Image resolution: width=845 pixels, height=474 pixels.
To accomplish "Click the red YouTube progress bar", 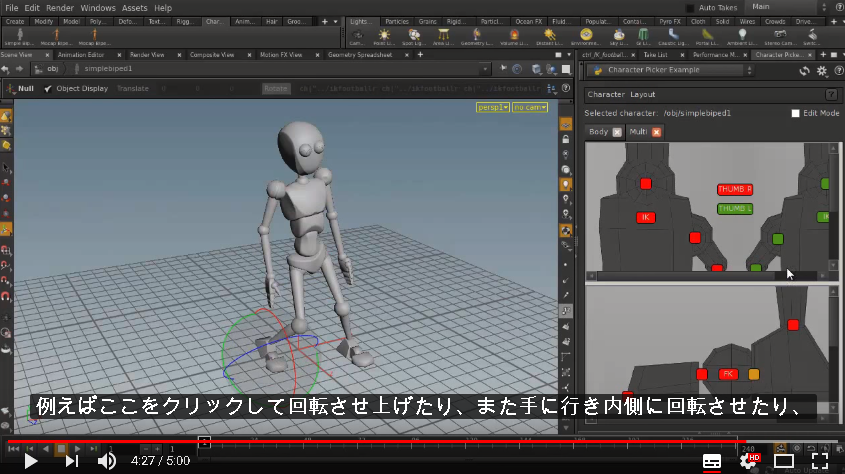I will tap(377, 442).
